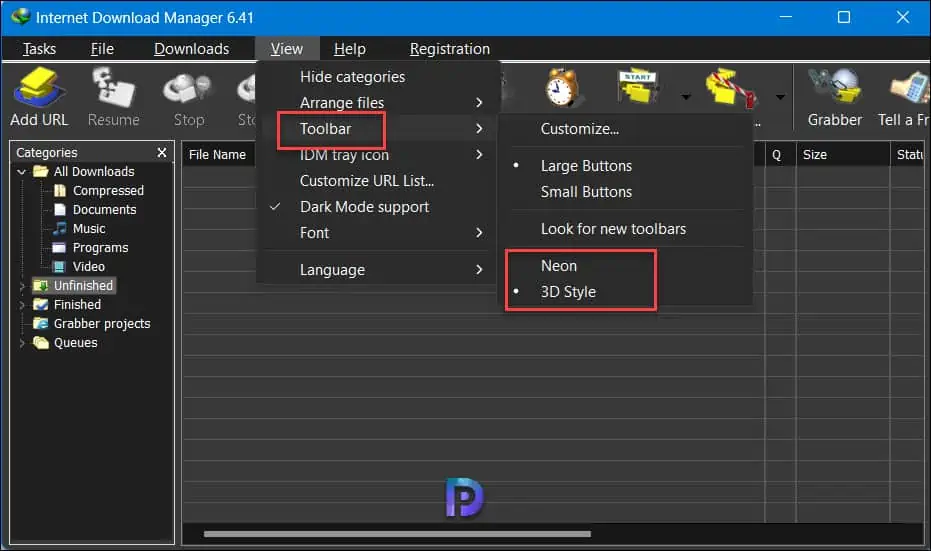Click the Resume toolbar icon
The image size is (931, 551).
(x=113, y=88)
